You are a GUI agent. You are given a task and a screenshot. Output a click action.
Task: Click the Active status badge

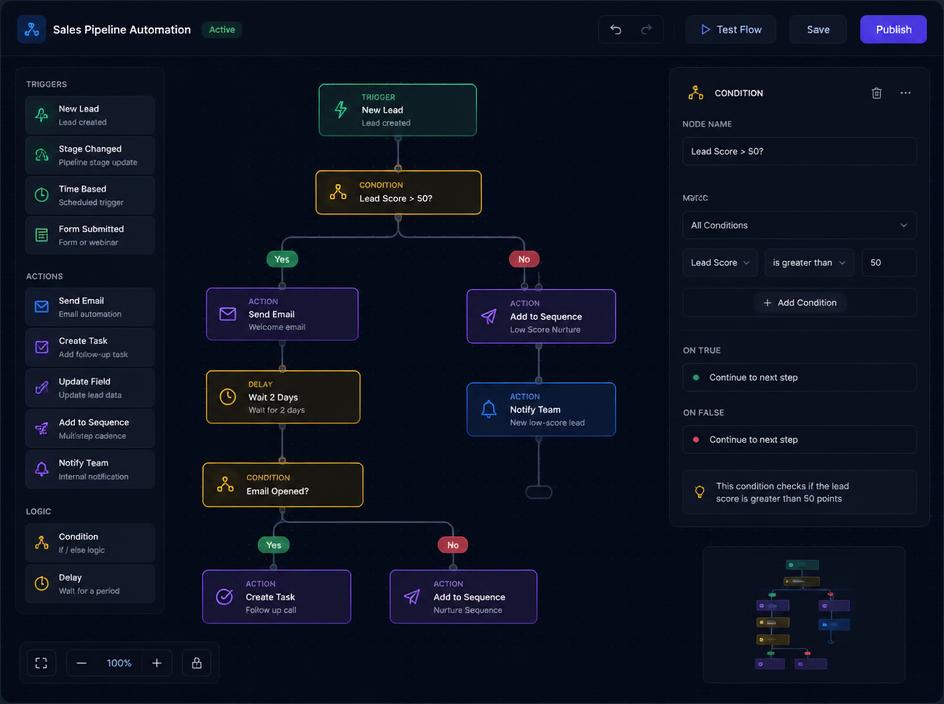(x=222, y=30)
